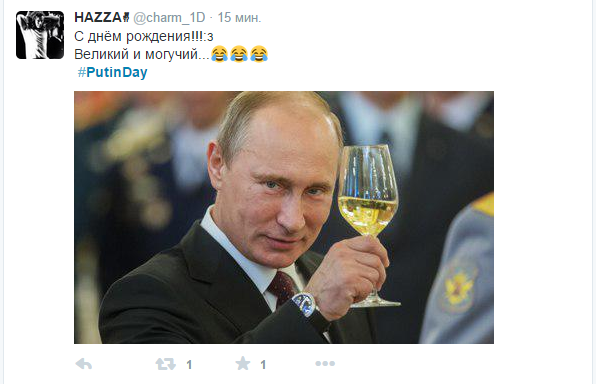Click the small emoji next to the HAZZA name

tap(126, 17)
